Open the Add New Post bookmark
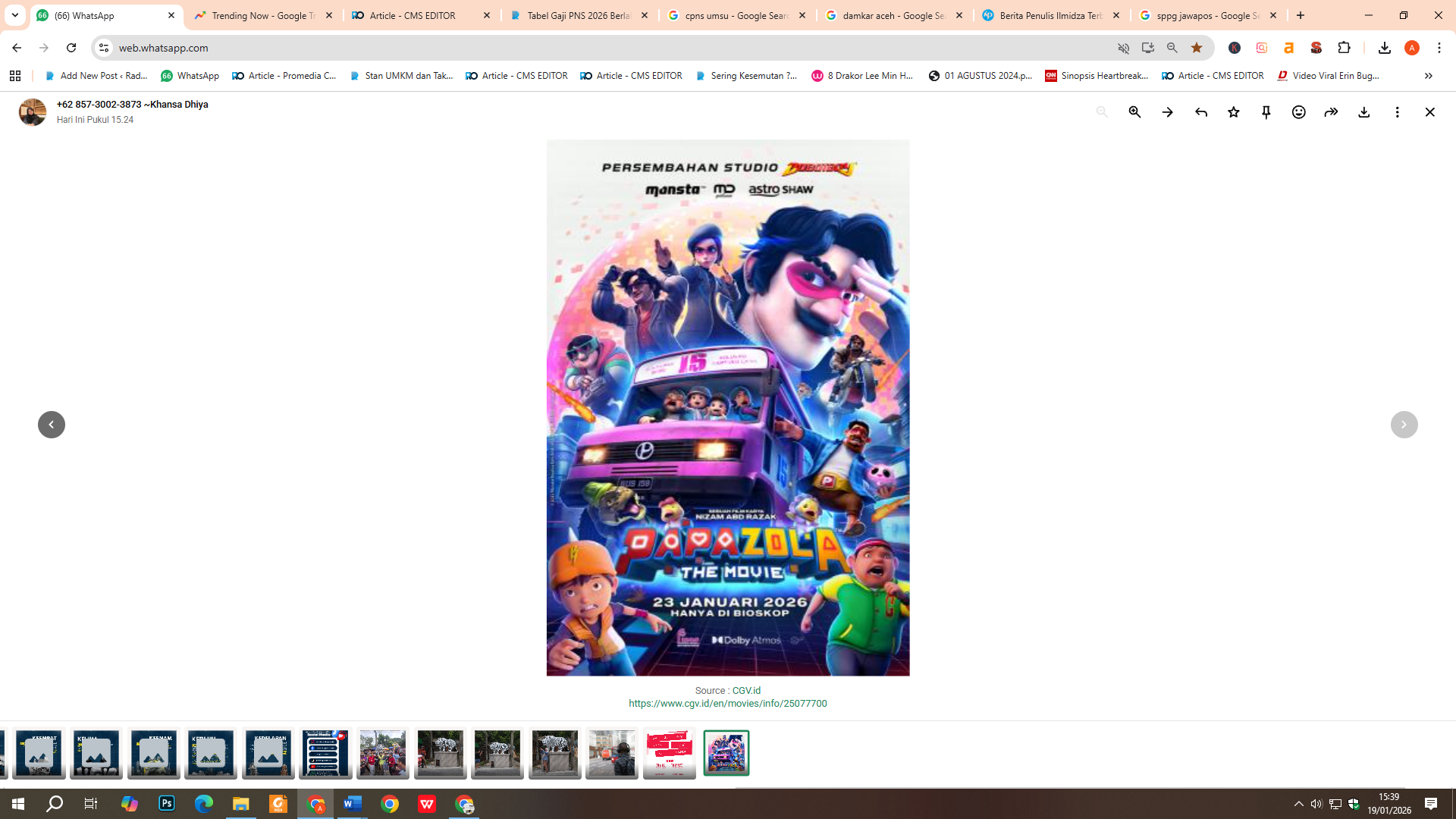Image resolution: width=1456 pixels, height=819 pixels. coord(96,76)
